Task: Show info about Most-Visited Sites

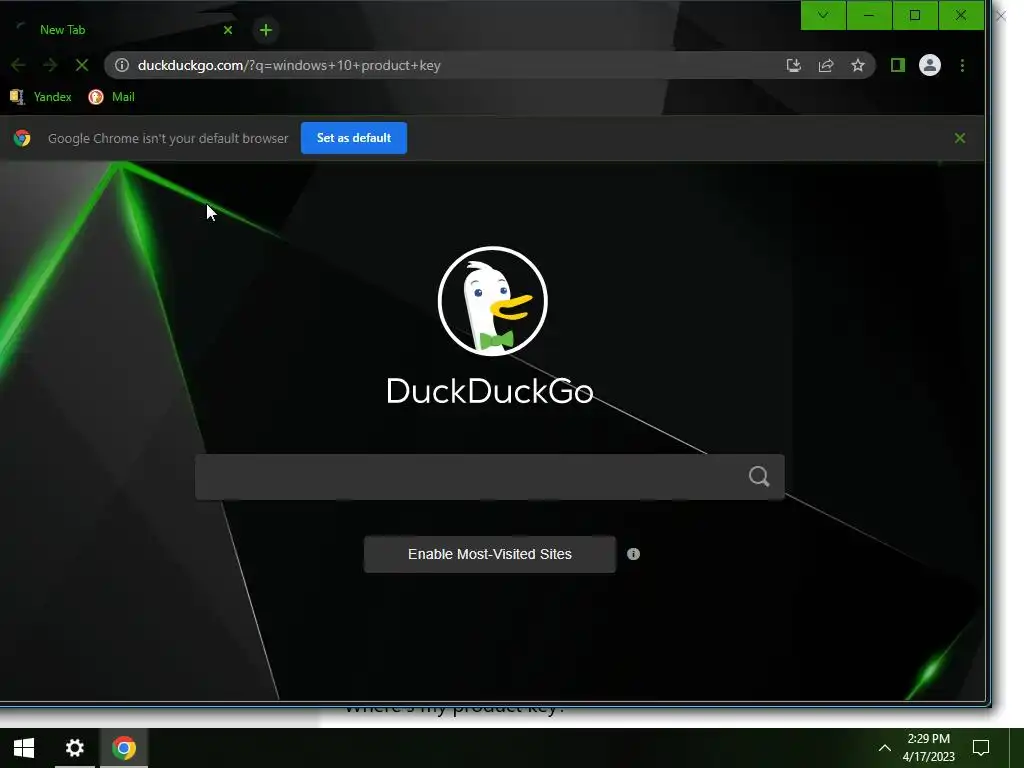Action: (x=633, y=554)
